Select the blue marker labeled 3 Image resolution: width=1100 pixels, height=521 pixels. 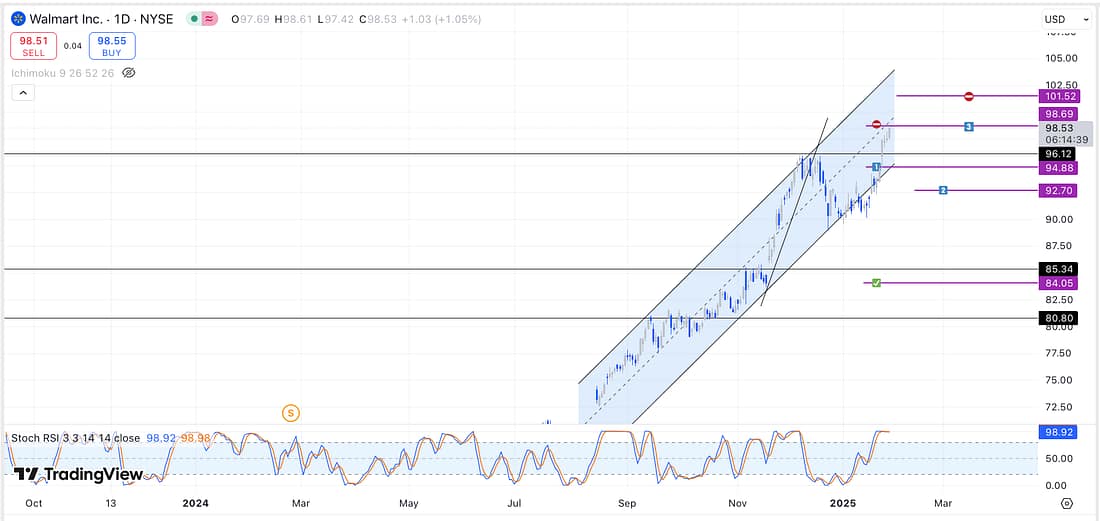click(x=969, y=126)
